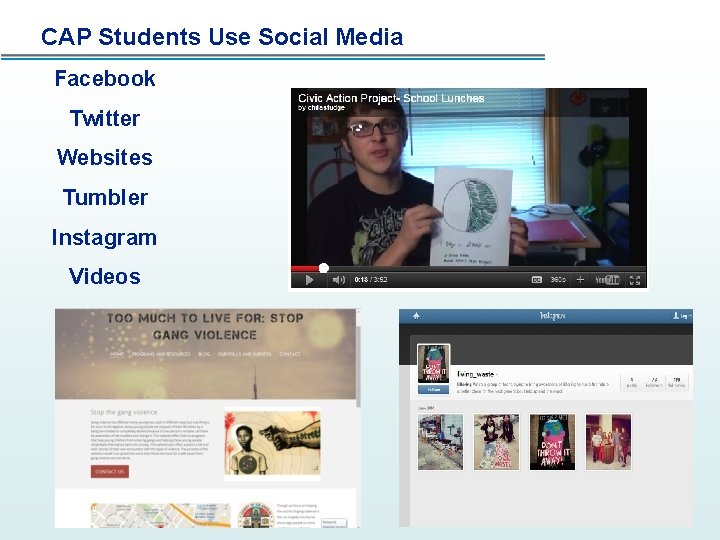Open the YouTube logo link

tap(607, 280)
